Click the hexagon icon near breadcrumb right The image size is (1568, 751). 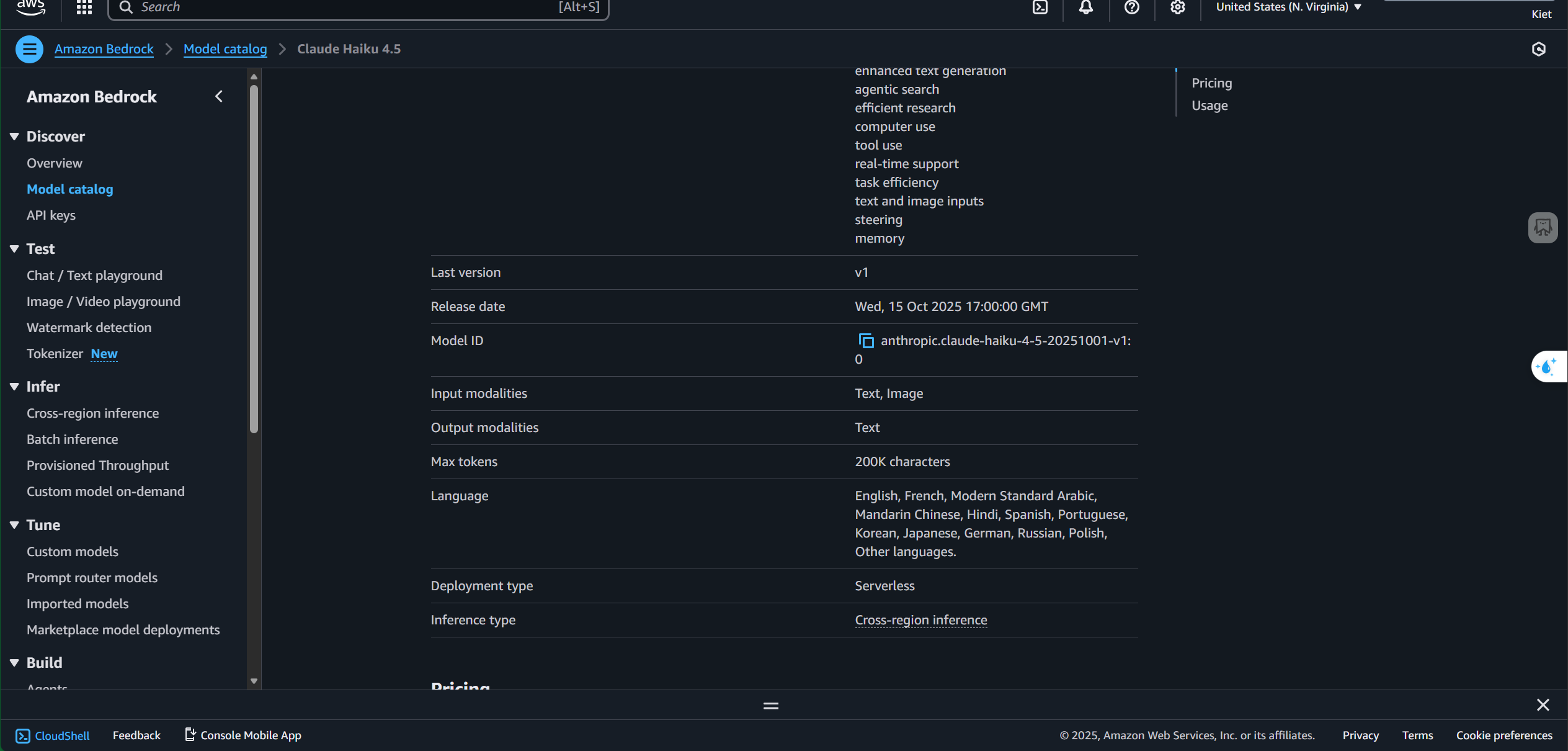pyautogui.click(x=1538, y=49)
